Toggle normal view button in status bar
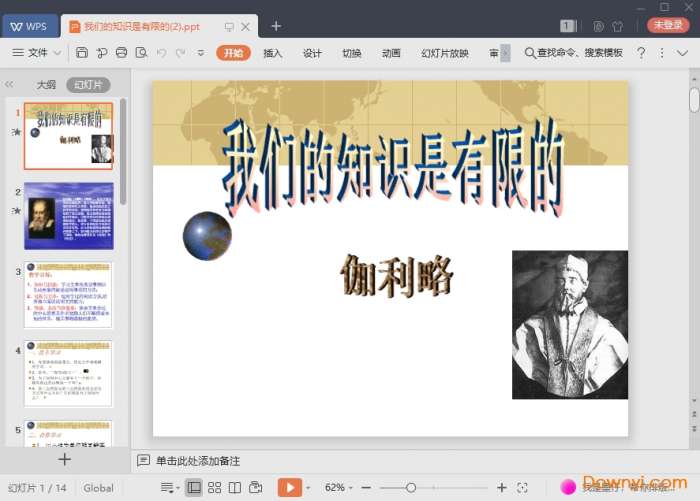The width and height of the screenshot is (700, 501). coord(194,487)
